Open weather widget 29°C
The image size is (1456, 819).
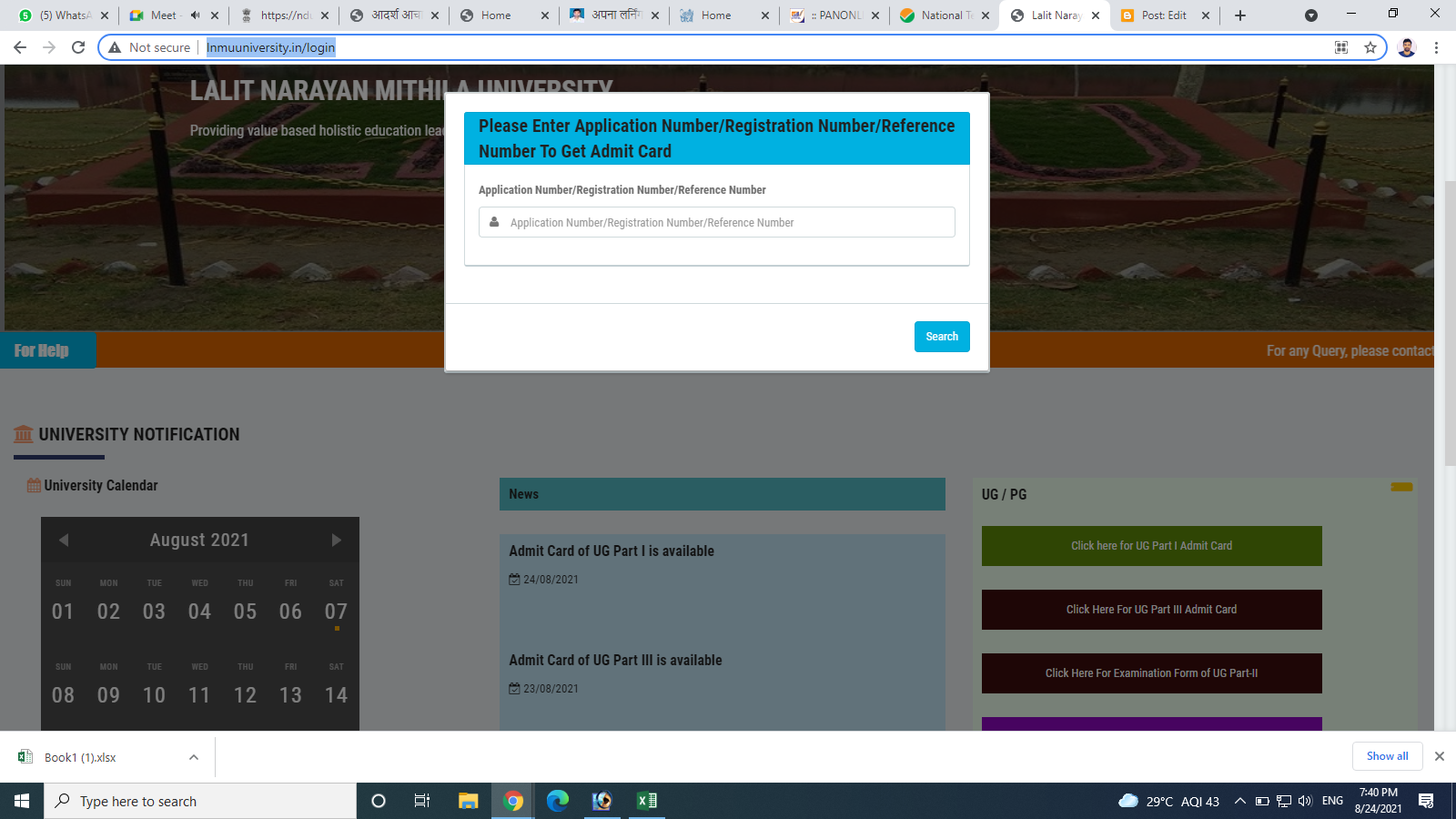[1169, 801]
